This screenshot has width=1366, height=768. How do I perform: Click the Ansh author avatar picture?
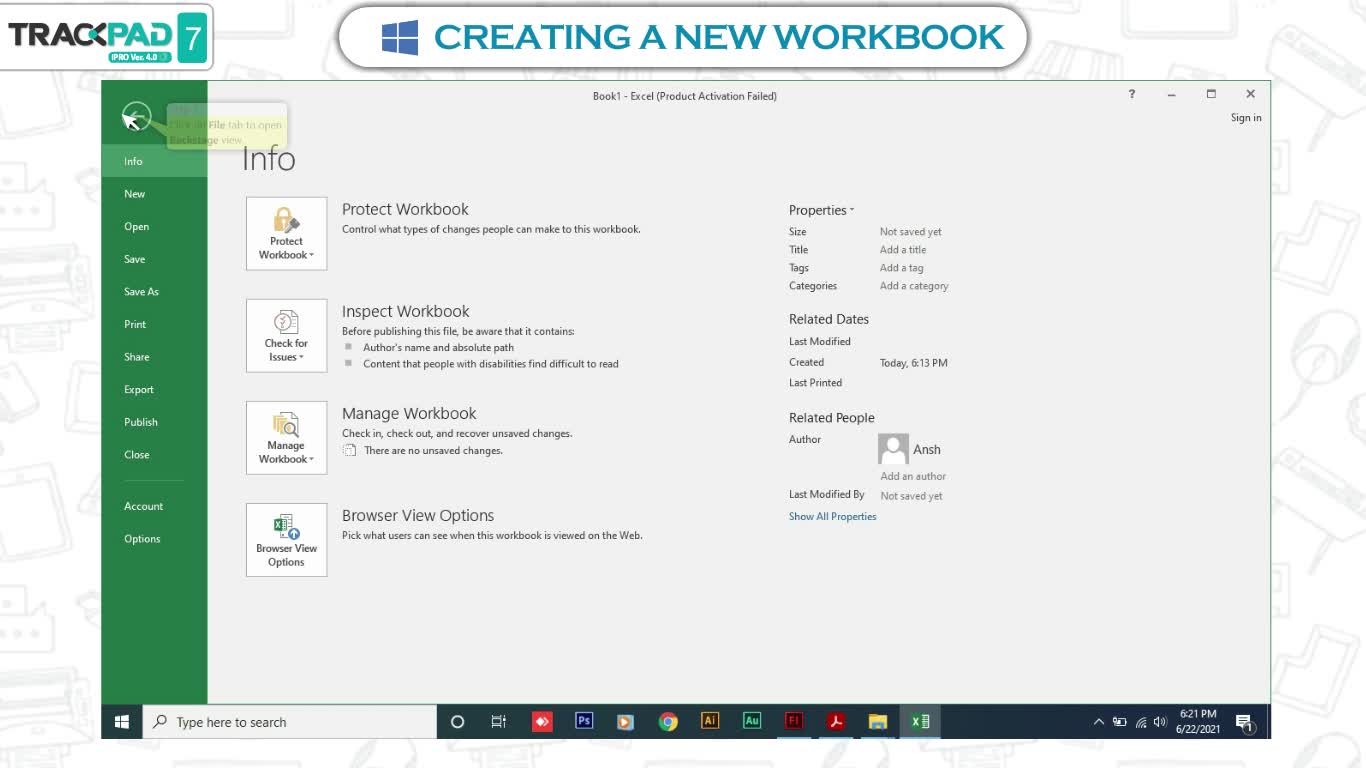[893, 449]
